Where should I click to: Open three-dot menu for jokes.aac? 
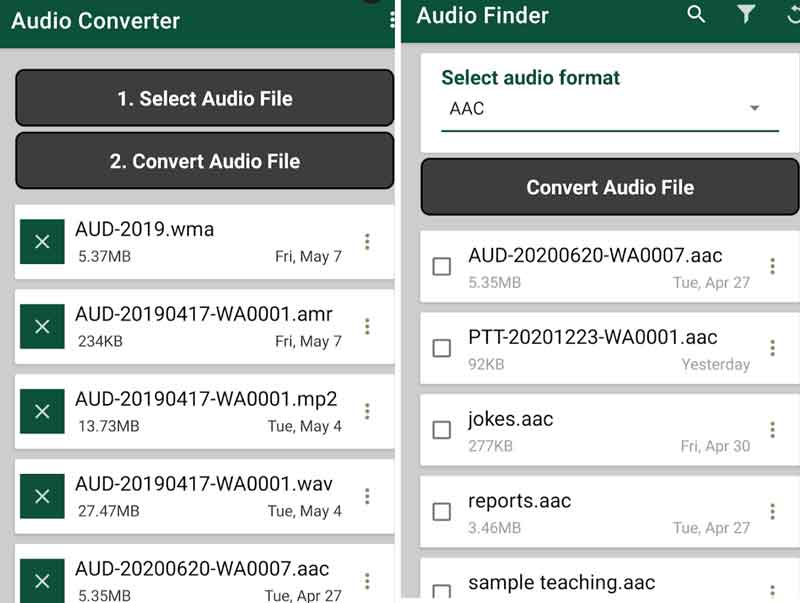(772, 430)
